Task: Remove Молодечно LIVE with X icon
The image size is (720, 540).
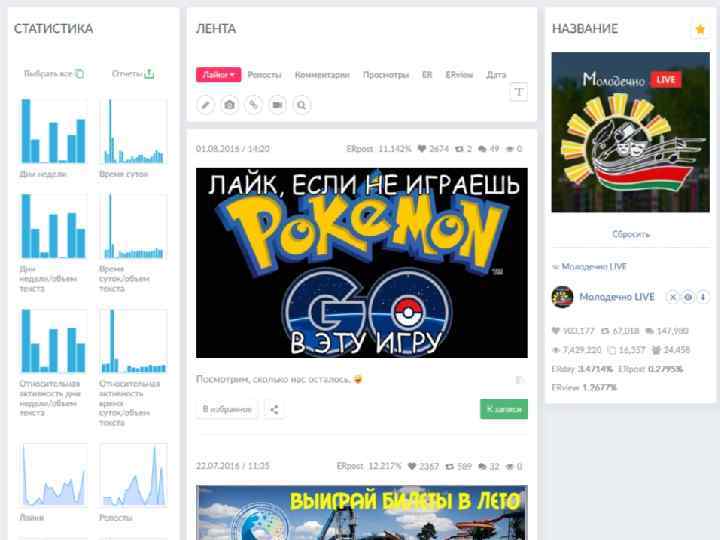Action: click(673, 297)
